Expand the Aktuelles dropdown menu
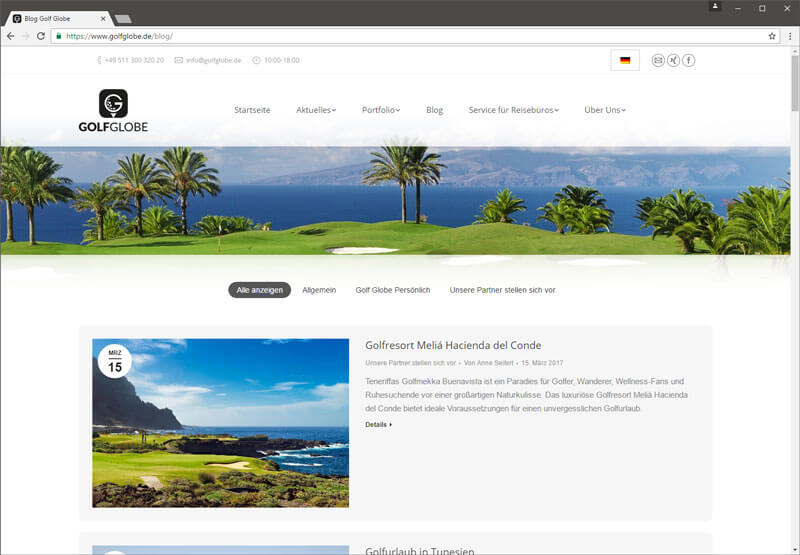Viewport: 800px width, 555px height. coord(316,110)
